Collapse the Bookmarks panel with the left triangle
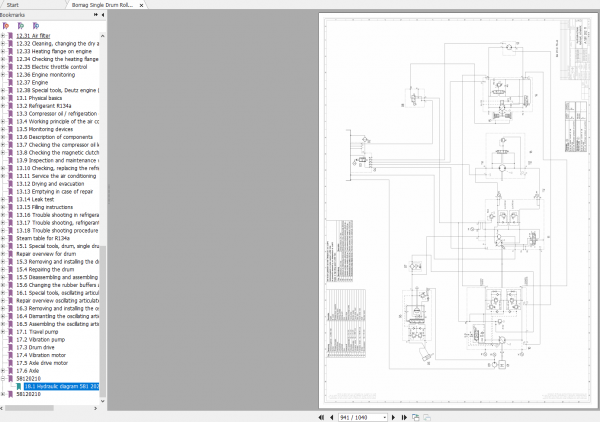The height and width of the screenshot is (422, 600). (x=103, y=15)
